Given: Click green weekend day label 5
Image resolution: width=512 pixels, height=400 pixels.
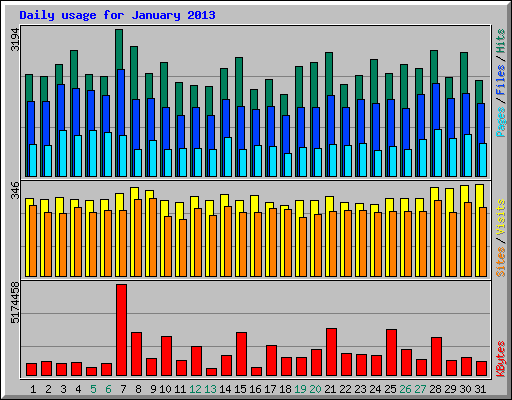Looking at the screenshot, I should click(x=93, y=389).
